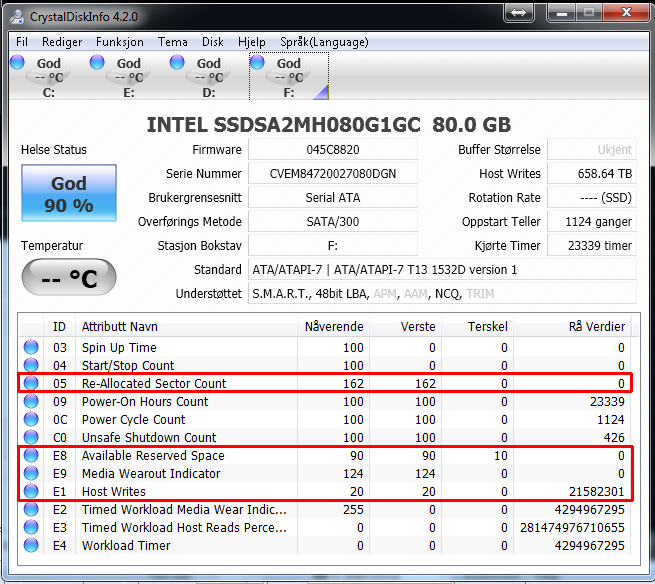Click the Standard ATA/ATAPI-7 field
Screen dimensions: 655x584
tap(442, 269)
